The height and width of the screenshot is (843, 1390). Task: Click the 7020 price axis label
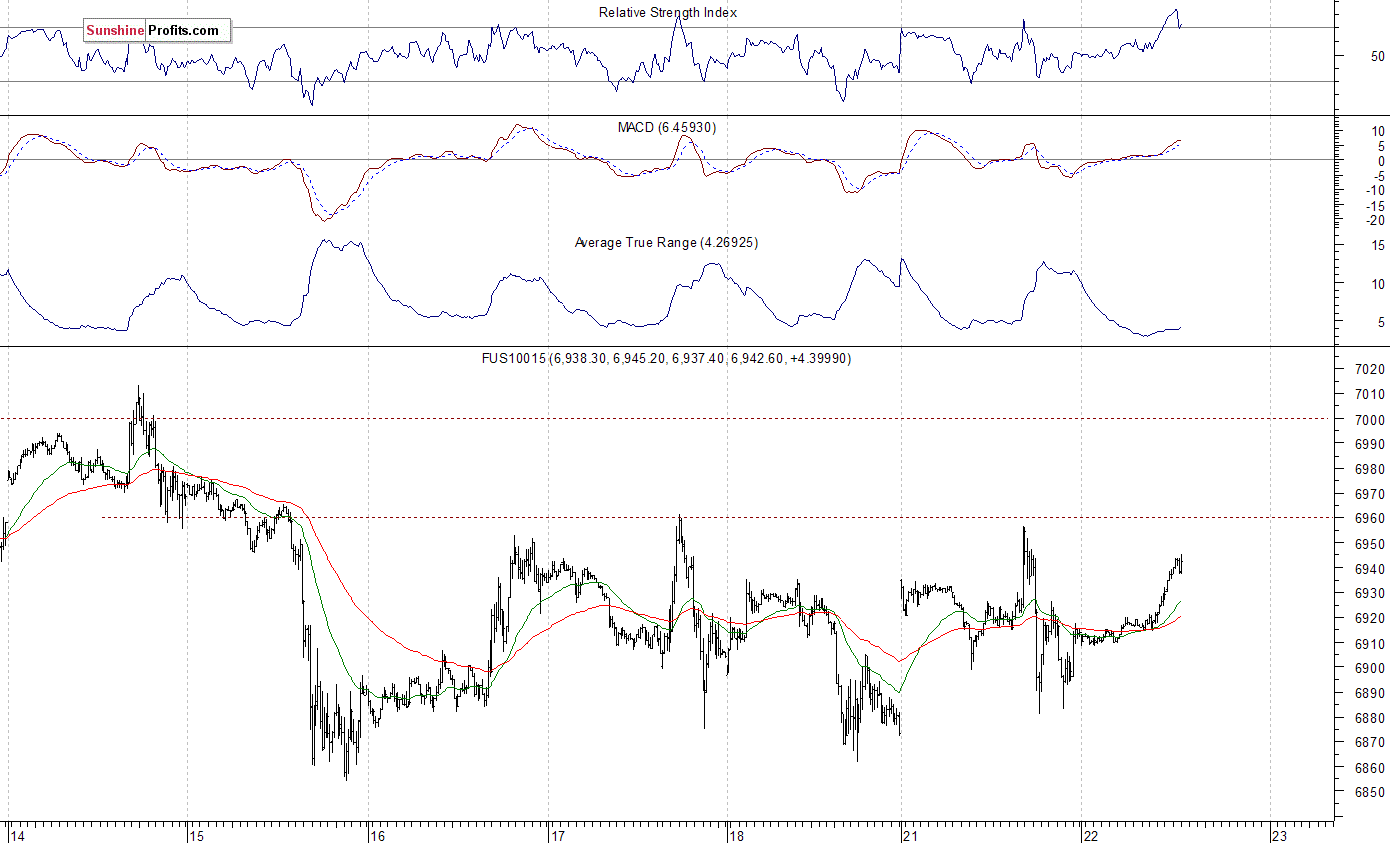point(1370,370)
